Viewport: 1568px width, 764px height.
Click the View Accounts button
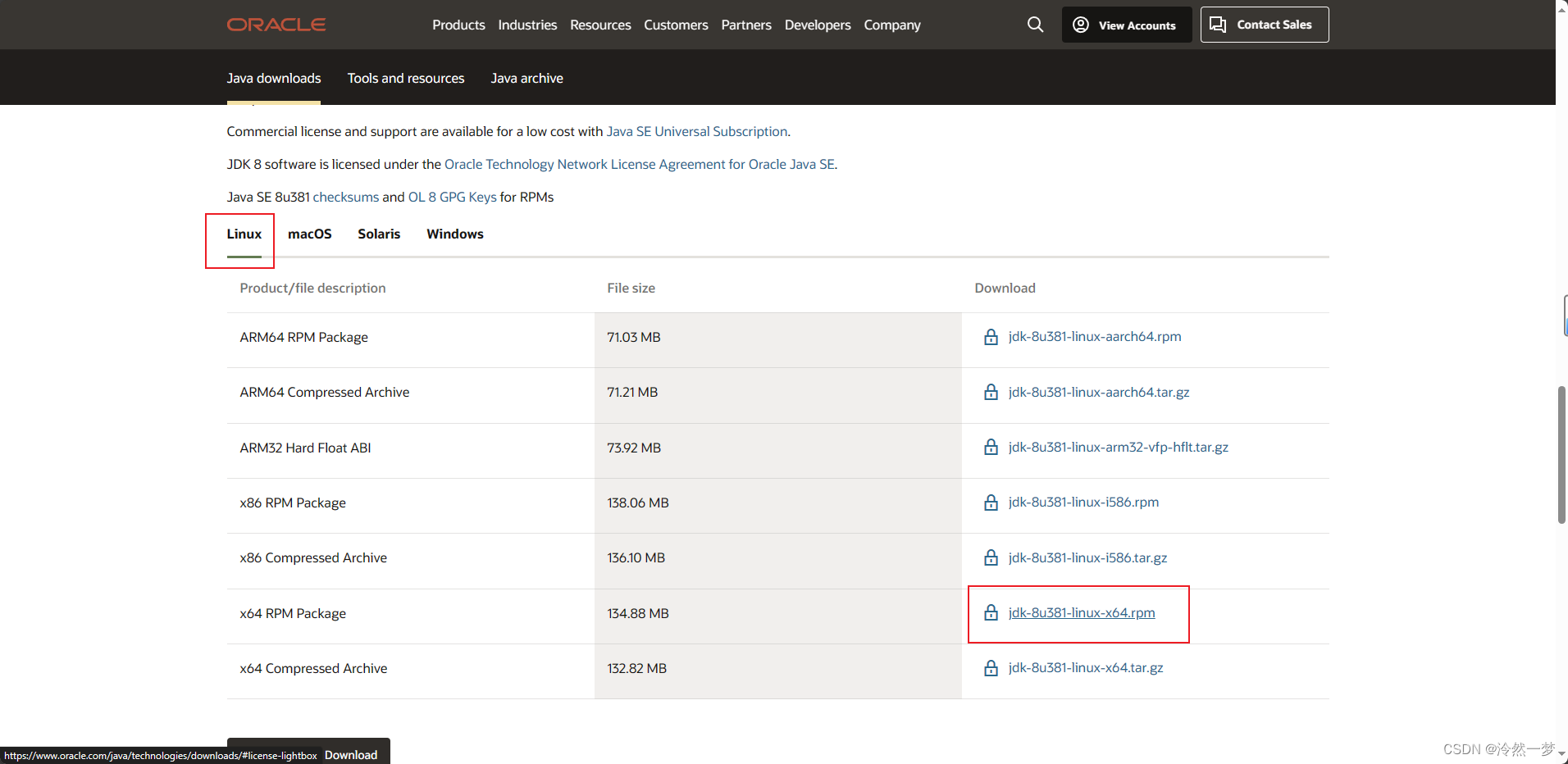coord(1127,25)
